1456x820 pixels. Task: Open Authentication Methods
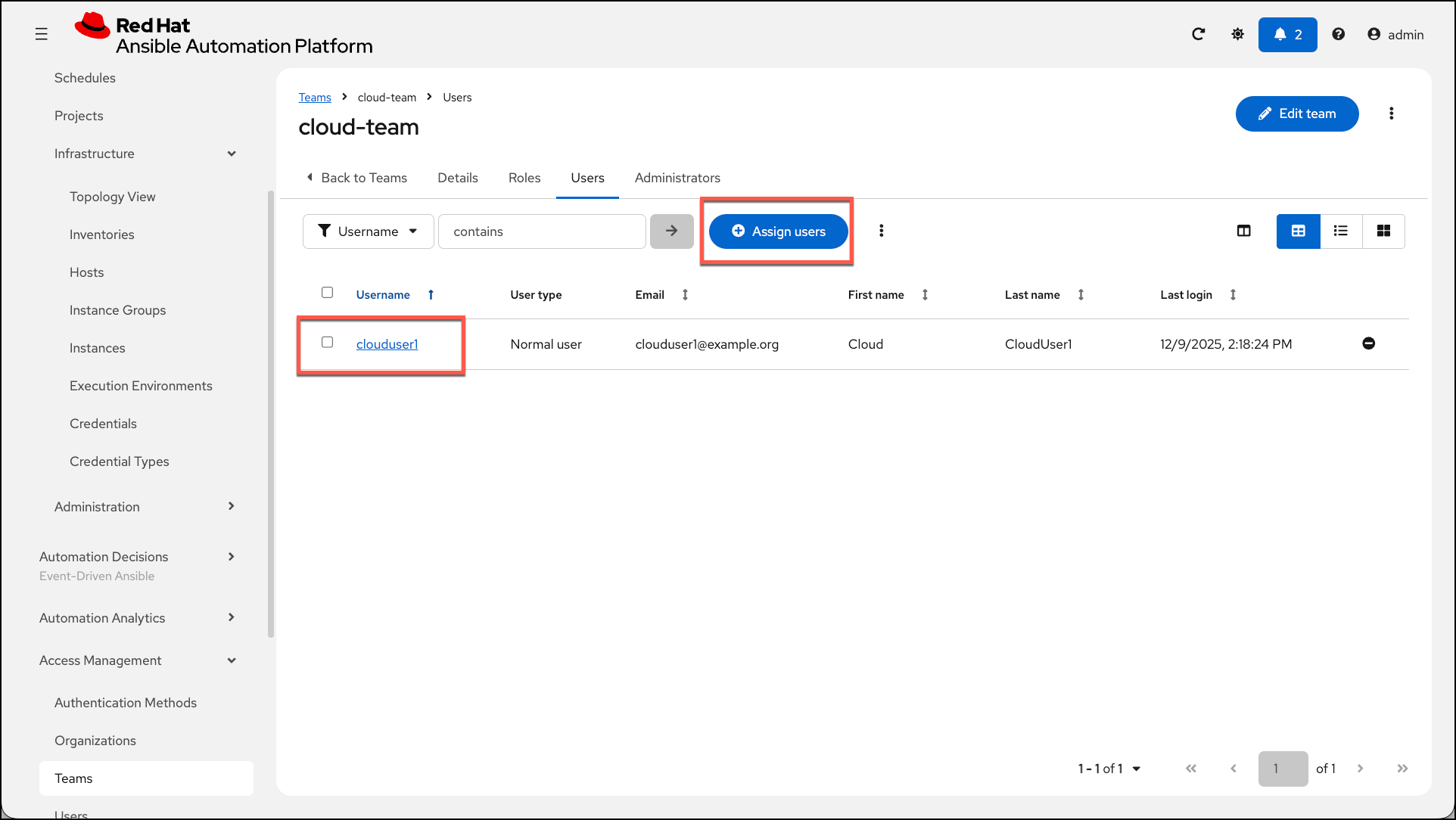[125, 703]
